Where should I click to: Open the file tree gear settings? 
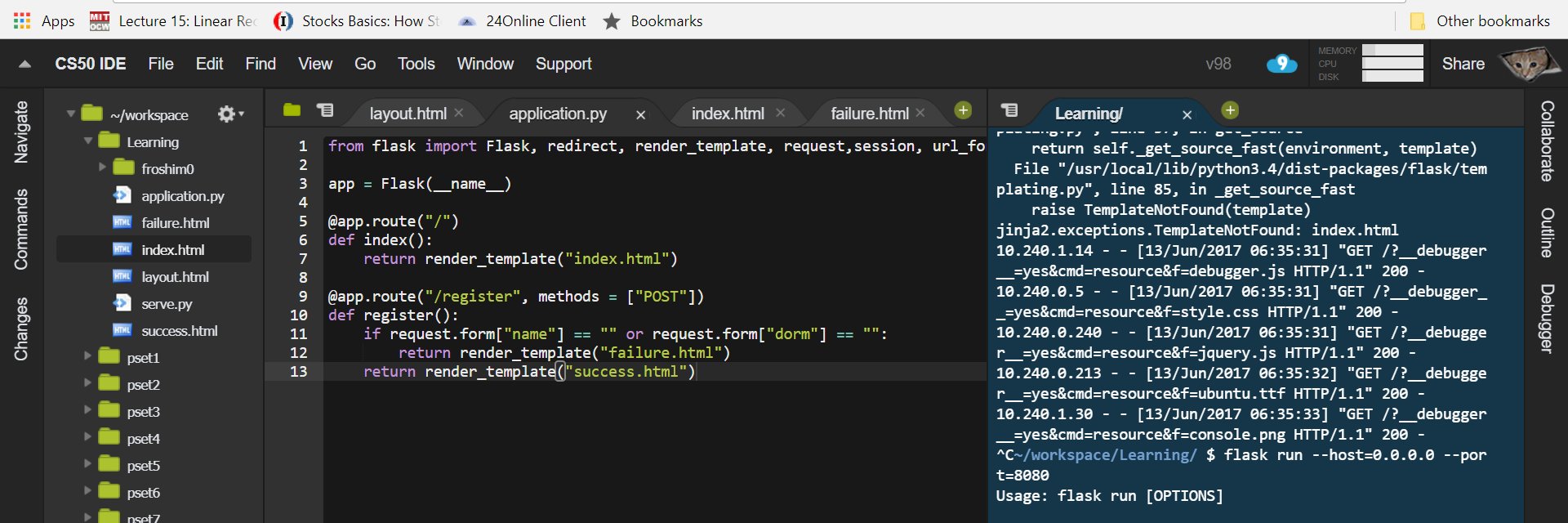coord(230,114)
